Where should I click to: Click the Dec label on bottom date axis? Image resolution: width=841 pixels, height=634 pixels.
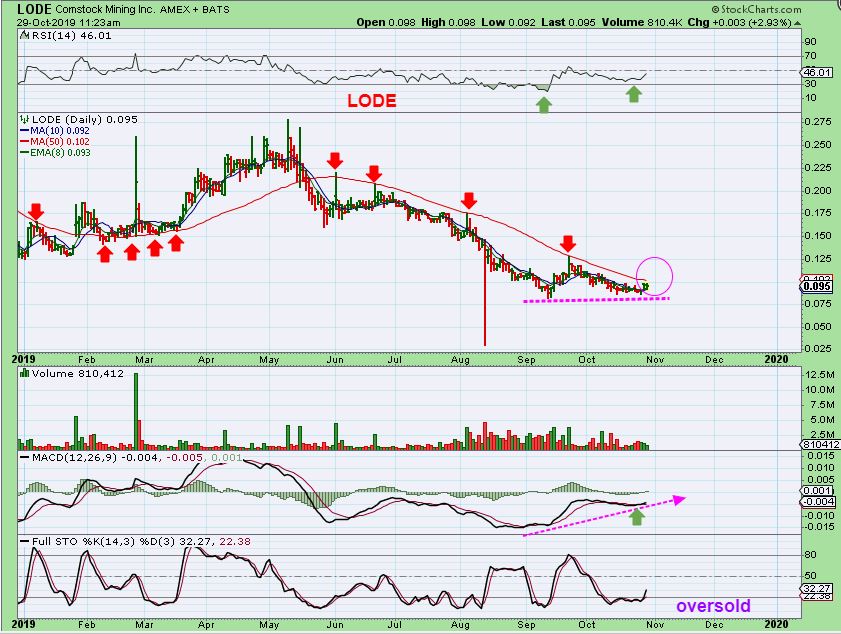pos(714,624)
